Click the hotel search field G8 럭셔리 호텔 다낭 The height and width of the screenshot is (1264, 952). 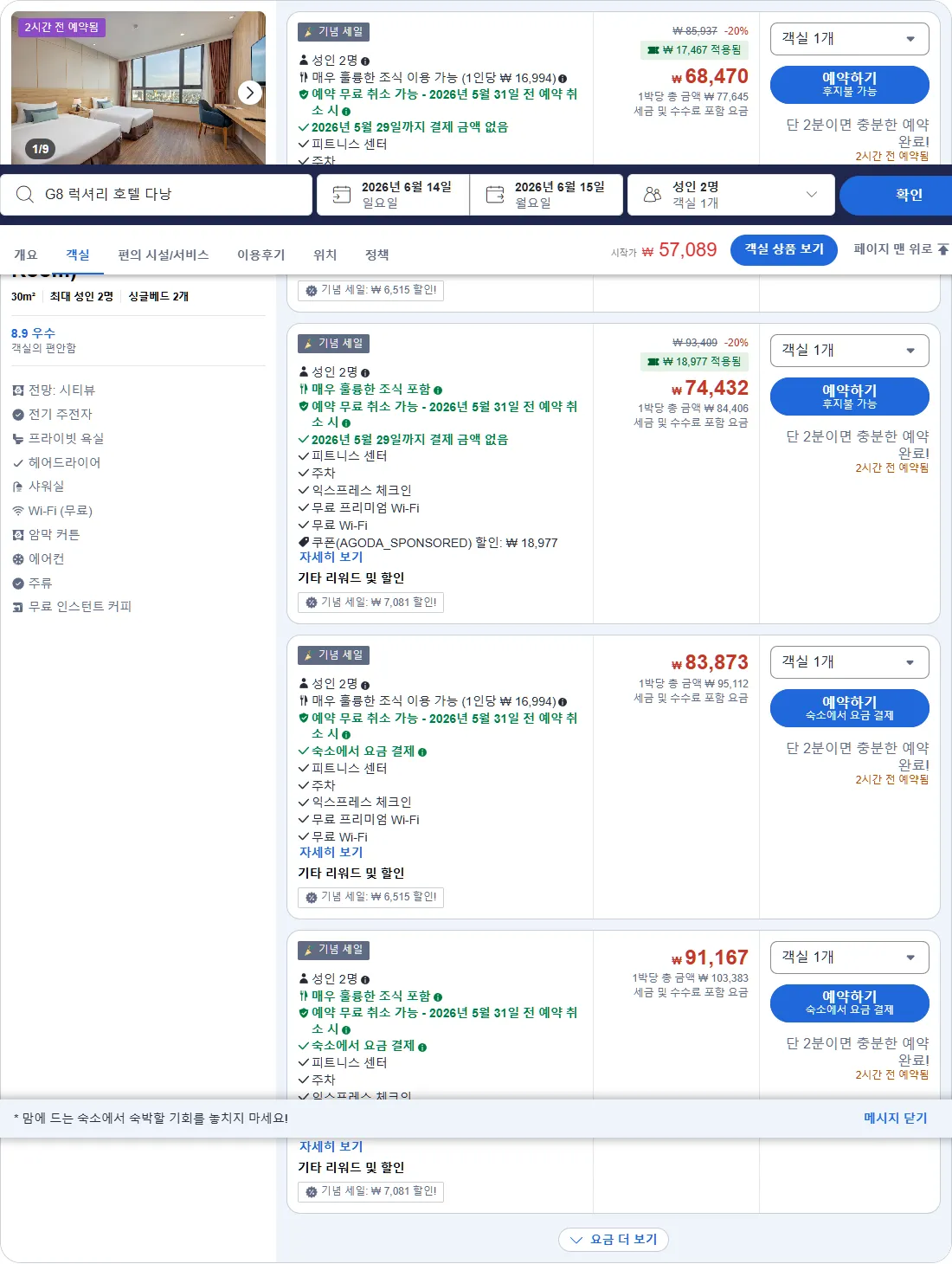coord(157,195)
